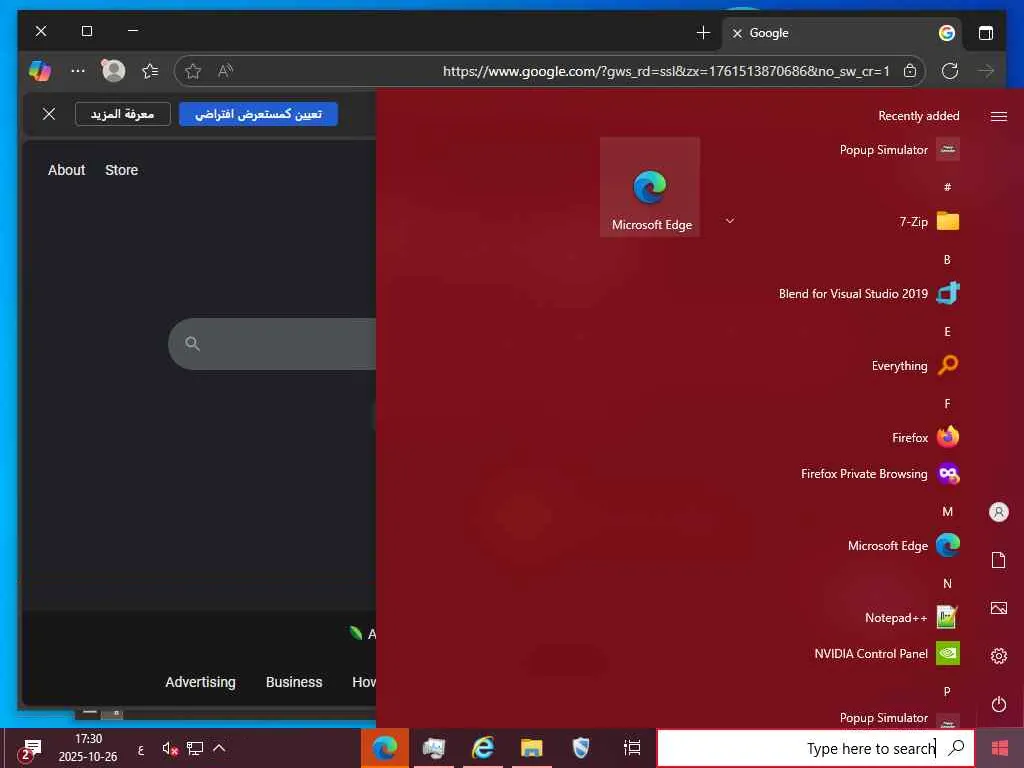Click the Edge address bar URL
The width and height of the screenshot is (1024, 768).
(x=666, y=71)
